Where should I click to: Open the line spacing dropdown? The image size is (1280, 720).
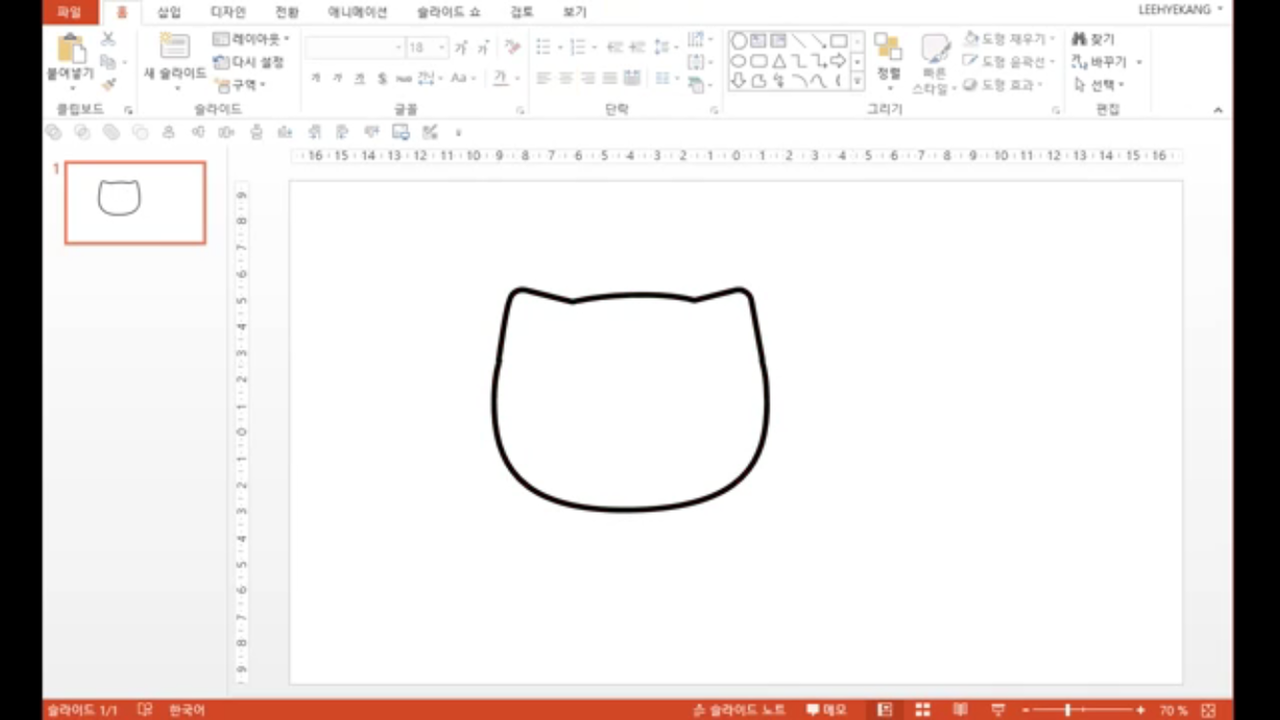point(664,47)
